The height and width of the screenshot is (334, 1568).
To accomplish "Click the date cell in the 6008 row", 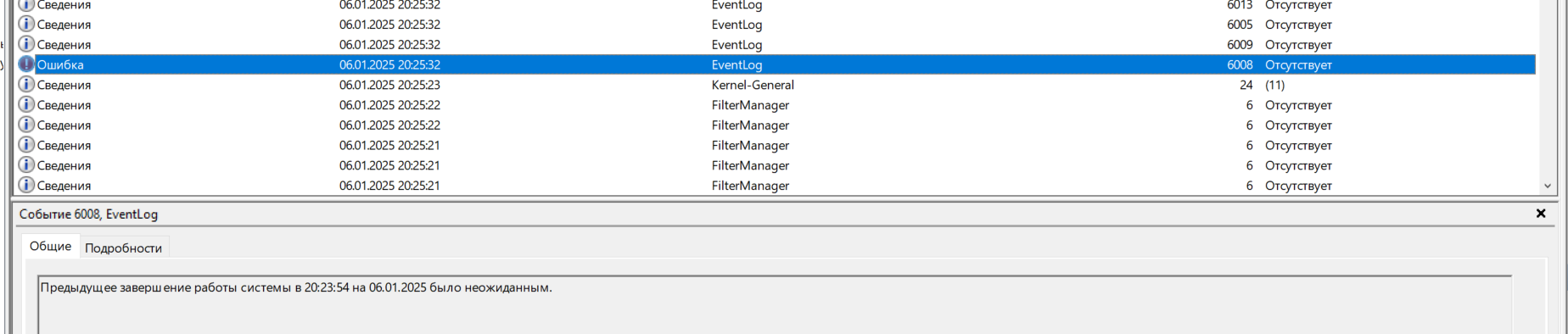I will pos(389,64).
